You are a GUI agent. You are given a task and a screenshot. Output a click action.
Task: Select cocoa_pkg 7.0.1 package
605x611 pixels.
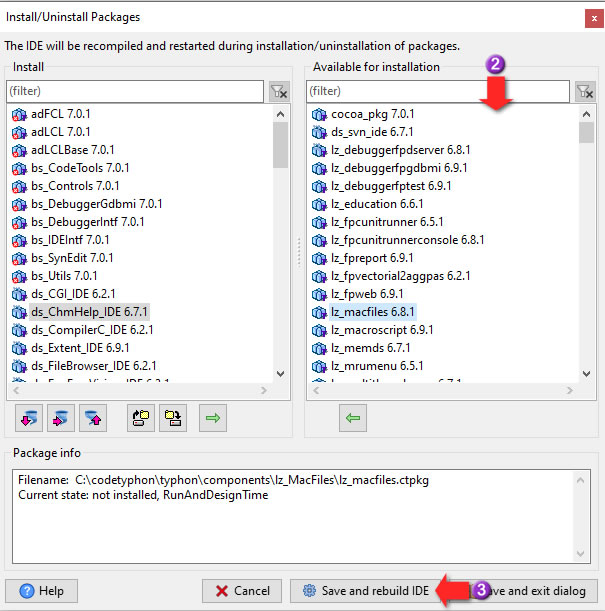pyautogui.click(x=372, y=114)
